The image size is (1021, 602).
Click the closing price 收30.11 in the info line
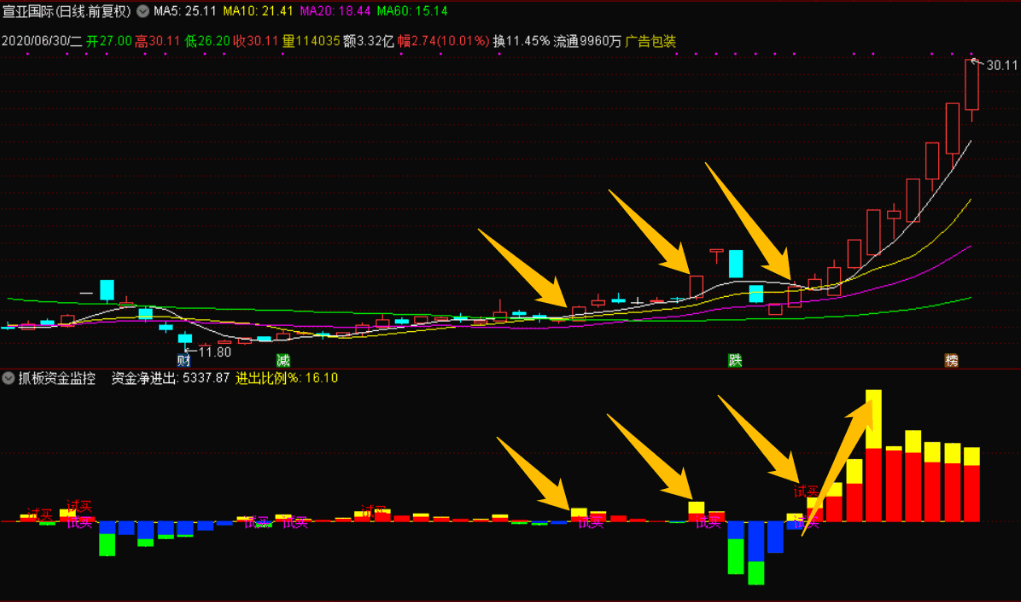click(x=256, y=42)
